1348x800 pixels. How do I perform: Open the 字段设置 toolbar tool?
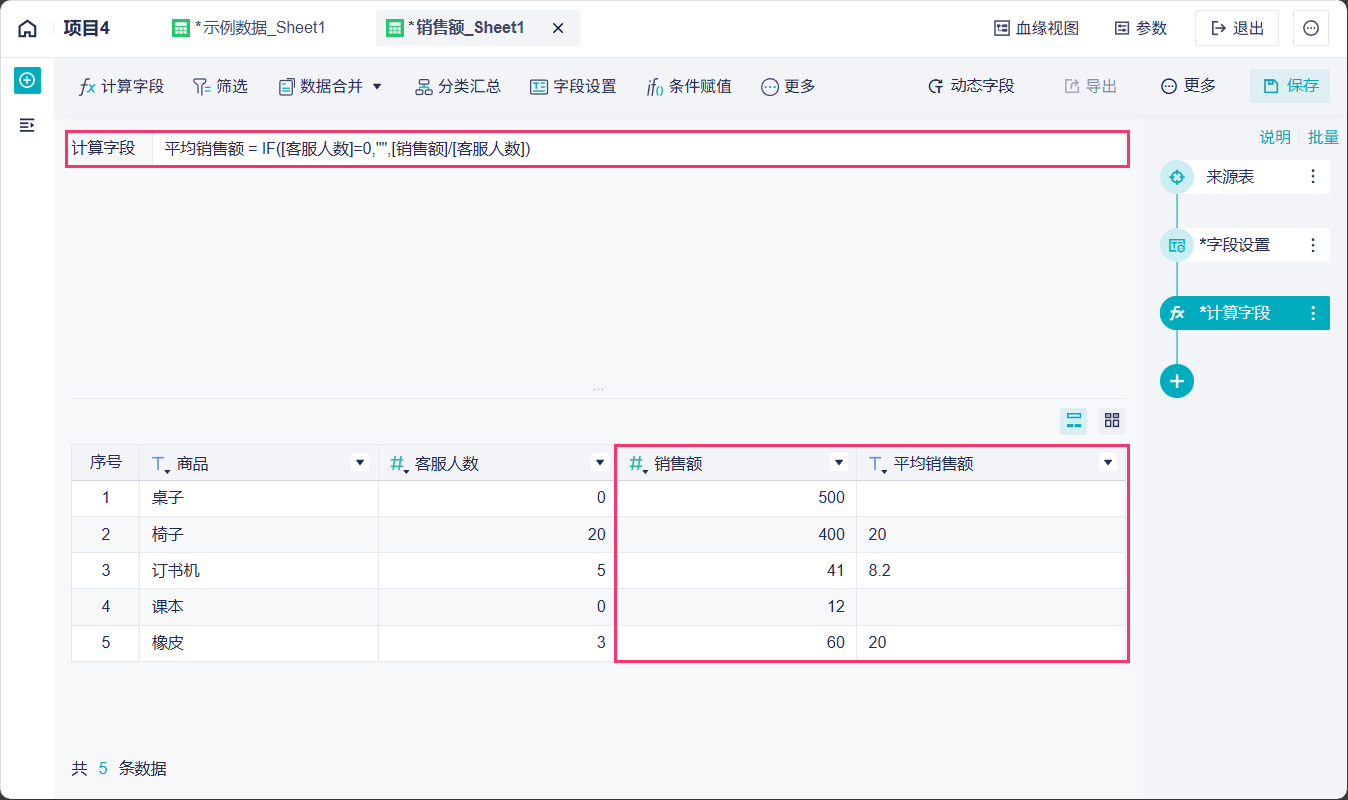point(573,86)
